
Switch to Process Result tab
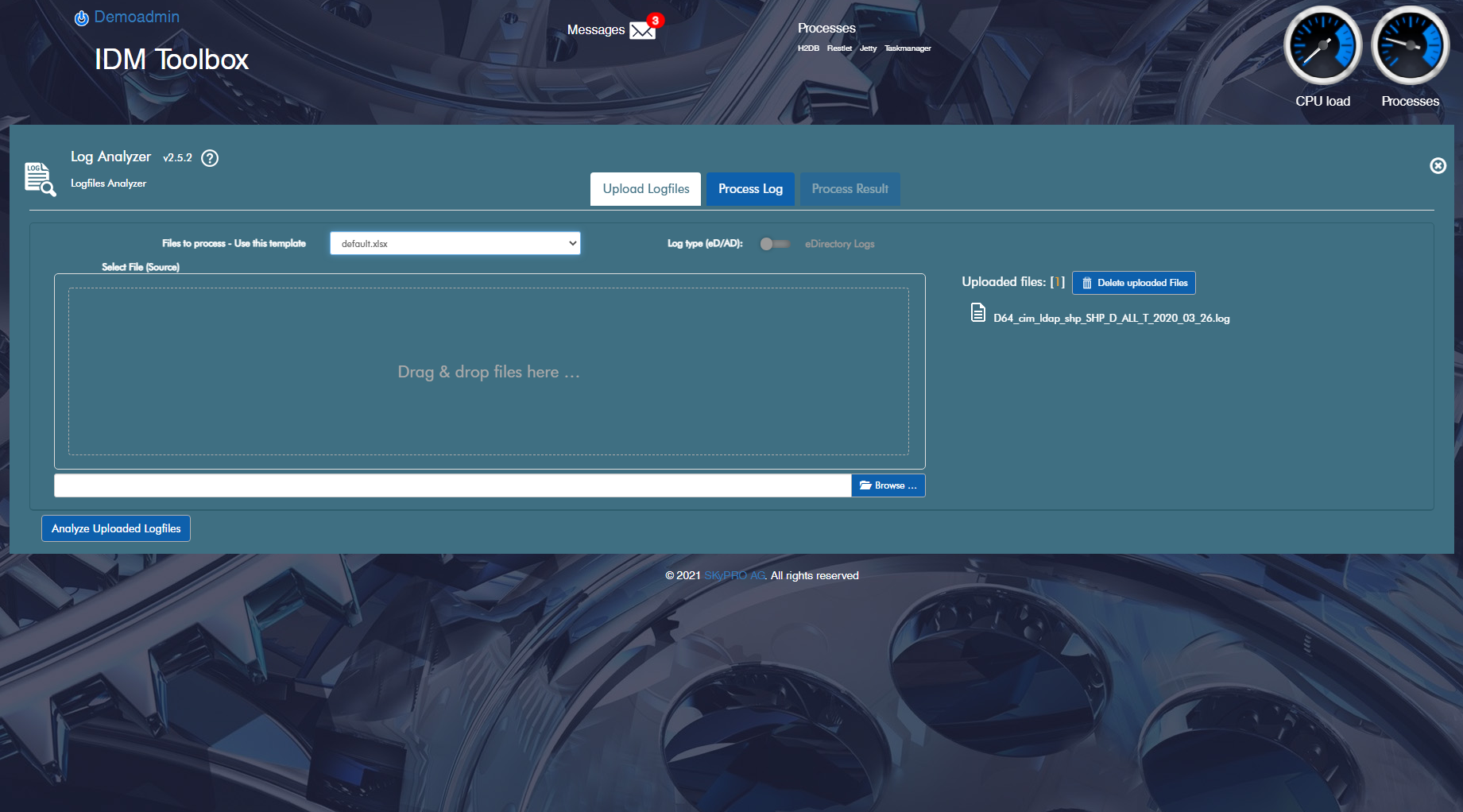[850, 189]
